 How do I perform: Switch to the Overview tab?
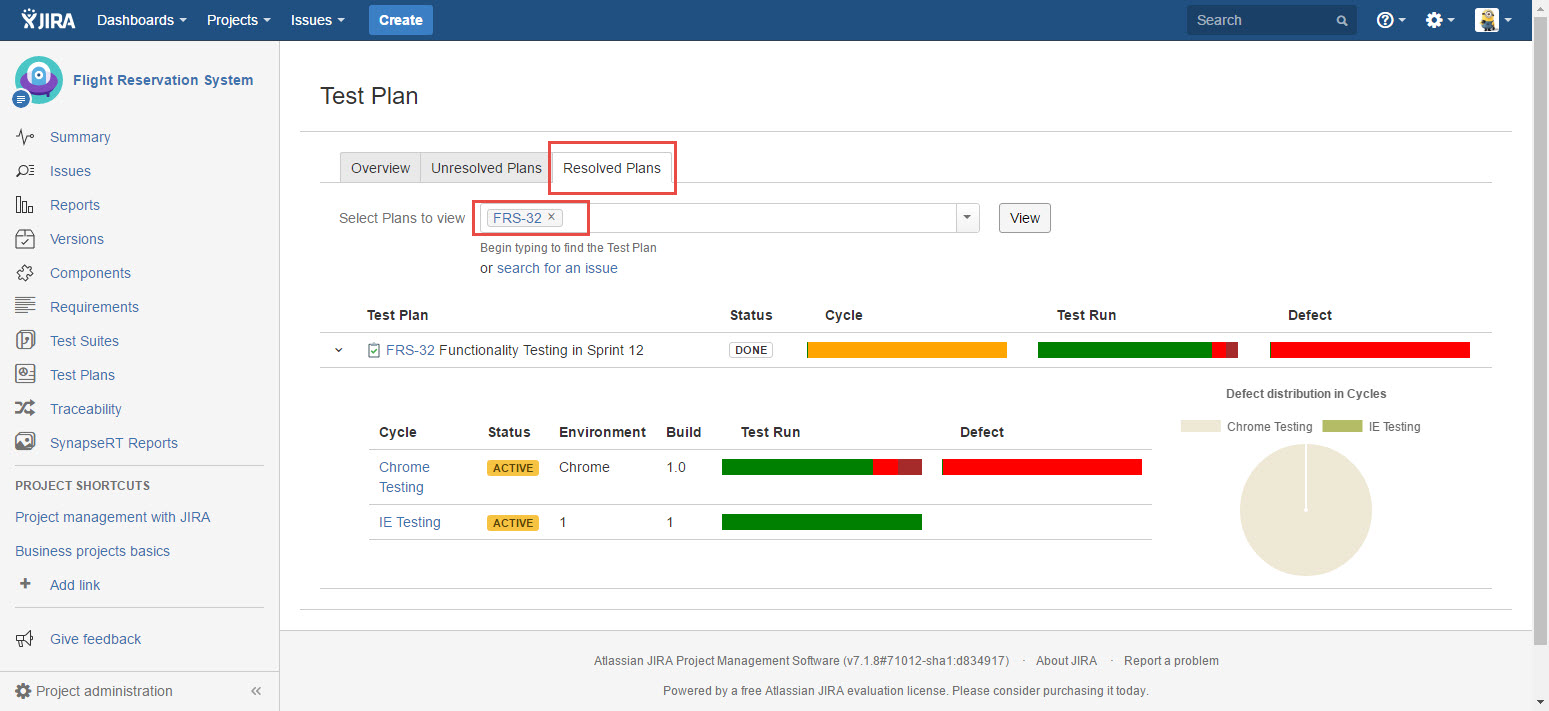[380, 168]
